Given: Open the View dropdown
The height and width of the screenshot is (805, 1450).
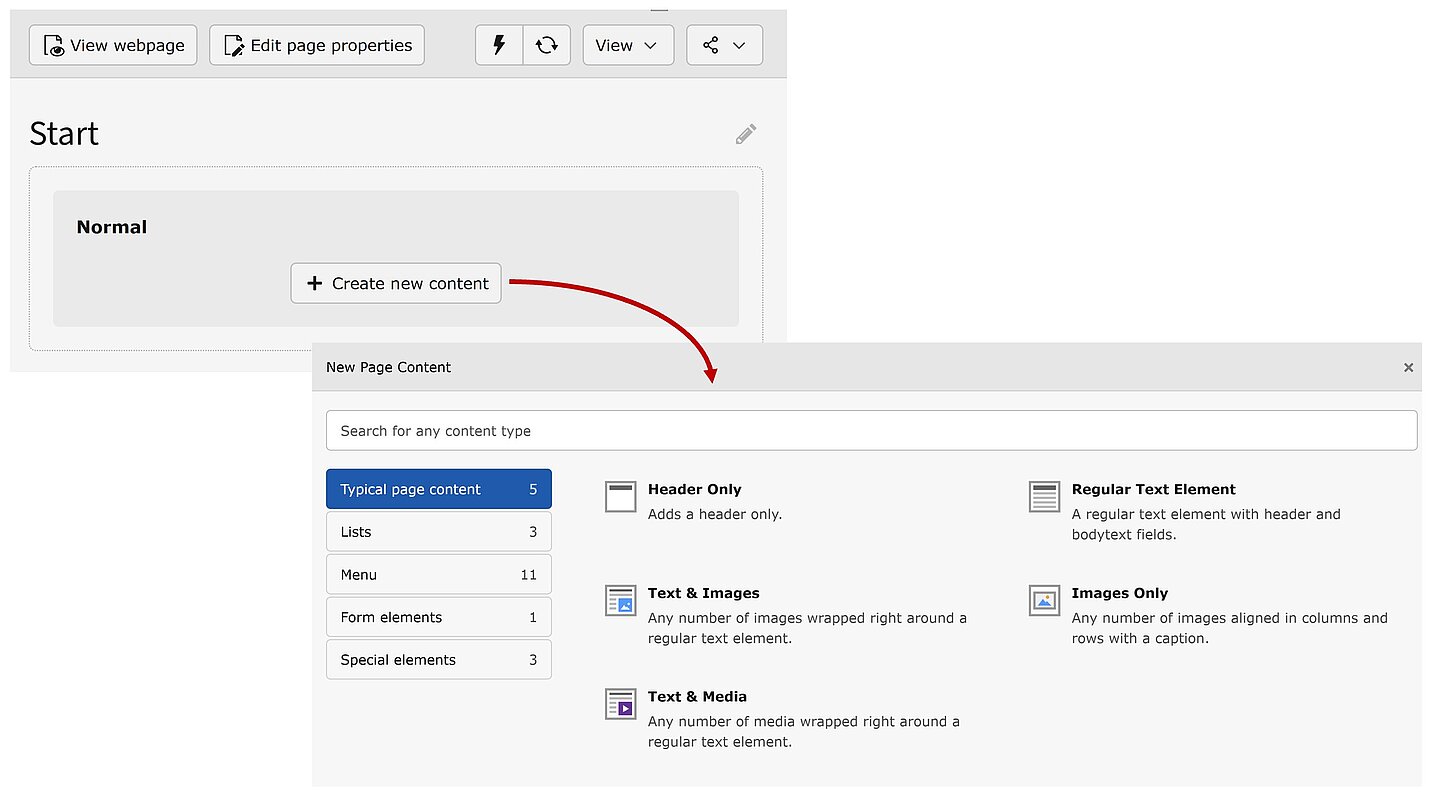Looking at the screenshot, I should pyautogui.click(x=627, y=45).
